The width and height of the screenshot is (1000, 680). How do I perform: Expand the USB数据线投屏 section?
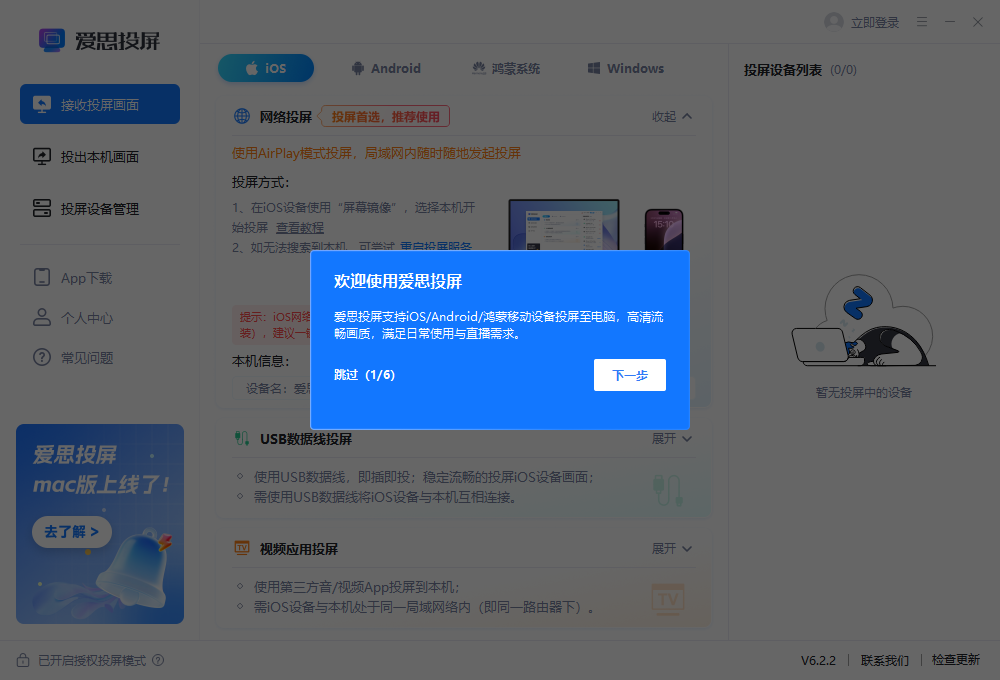tap(672, 438)
